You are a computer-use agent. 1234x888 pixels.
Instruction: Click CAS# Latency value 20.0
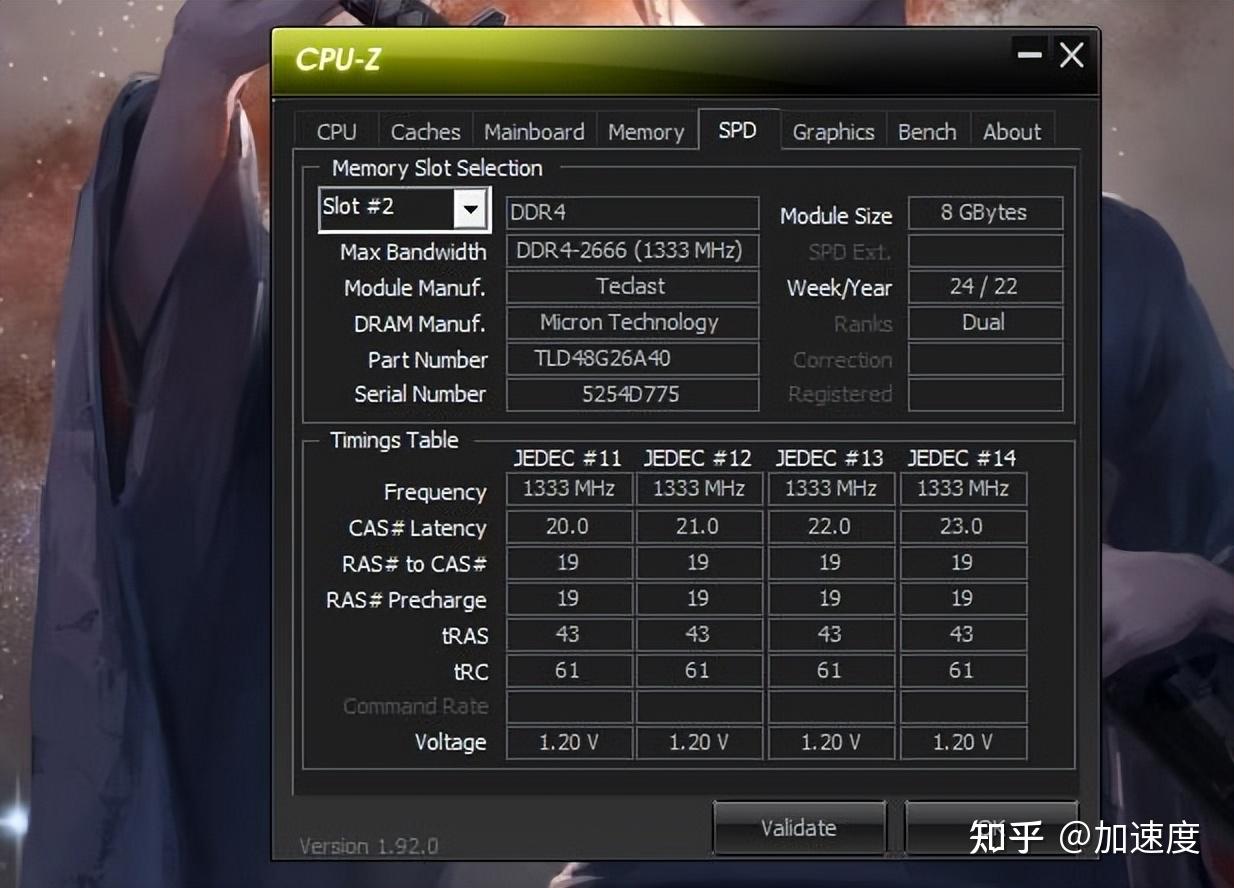(569, 526)
